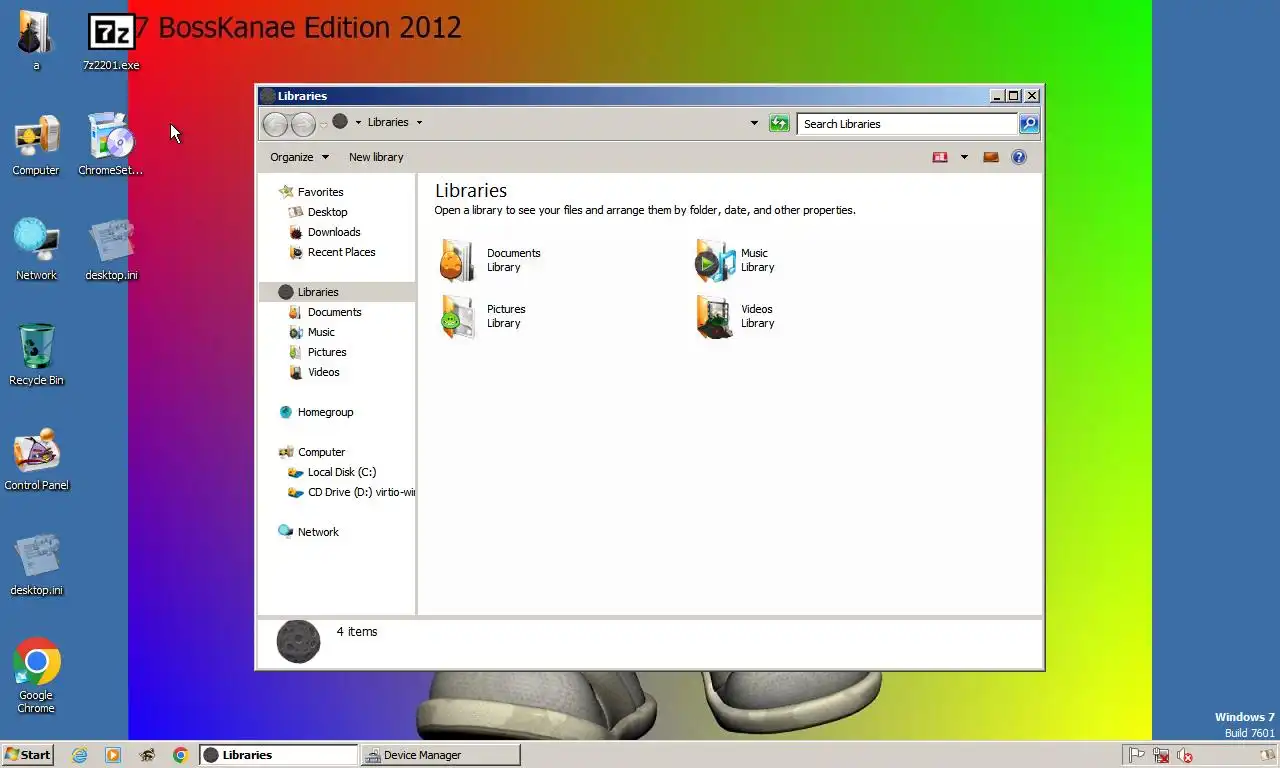Select the Recycle Bin desktop icon
This screenshot has width=1280, height=768.
tap(36, 354)
